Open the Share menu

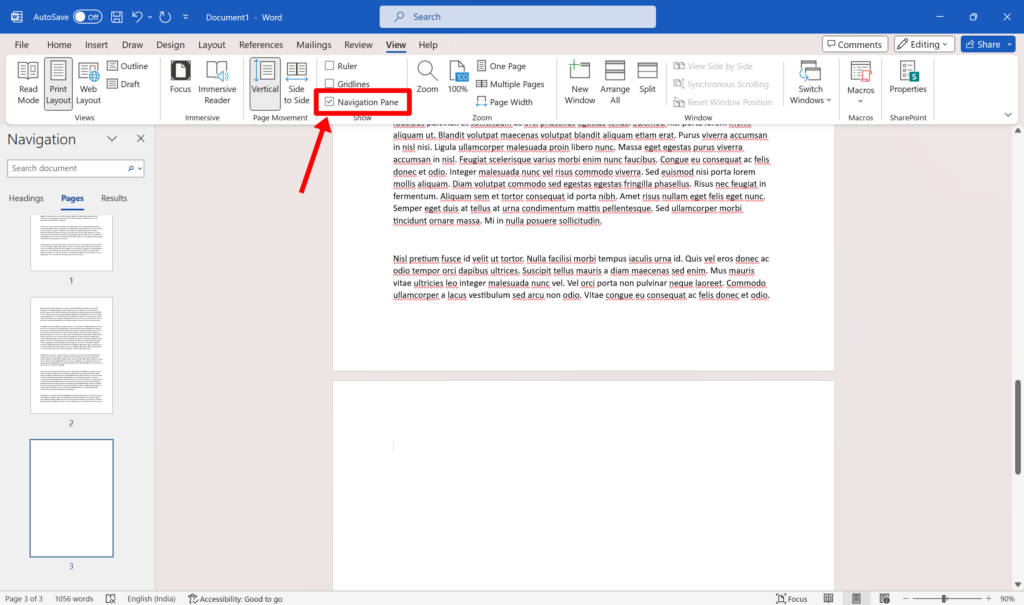986,43
